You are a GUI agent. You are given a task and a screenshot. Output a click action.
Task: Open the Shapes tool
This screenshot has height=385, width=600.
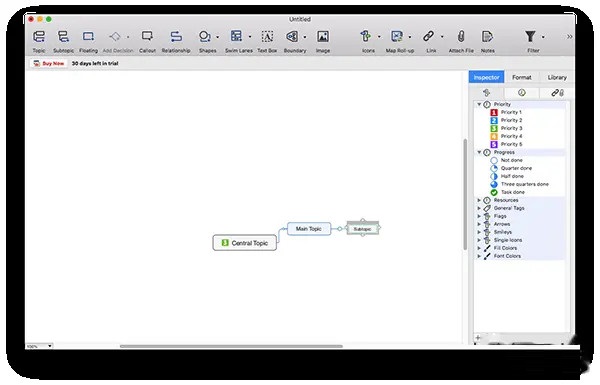(204, 37)
